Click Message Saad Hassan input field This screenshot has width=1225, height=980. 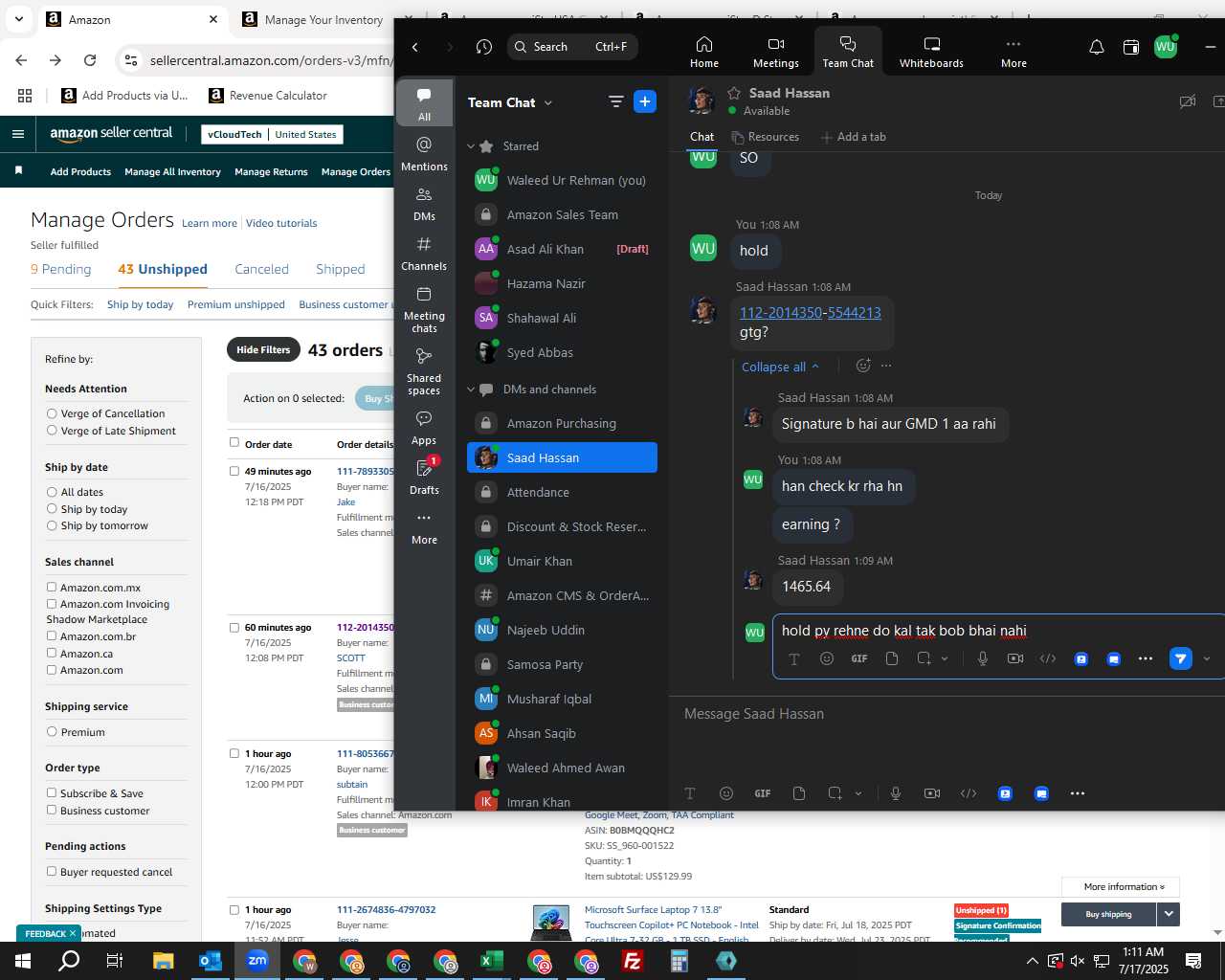pyautogui.click(x=947, y=714)
